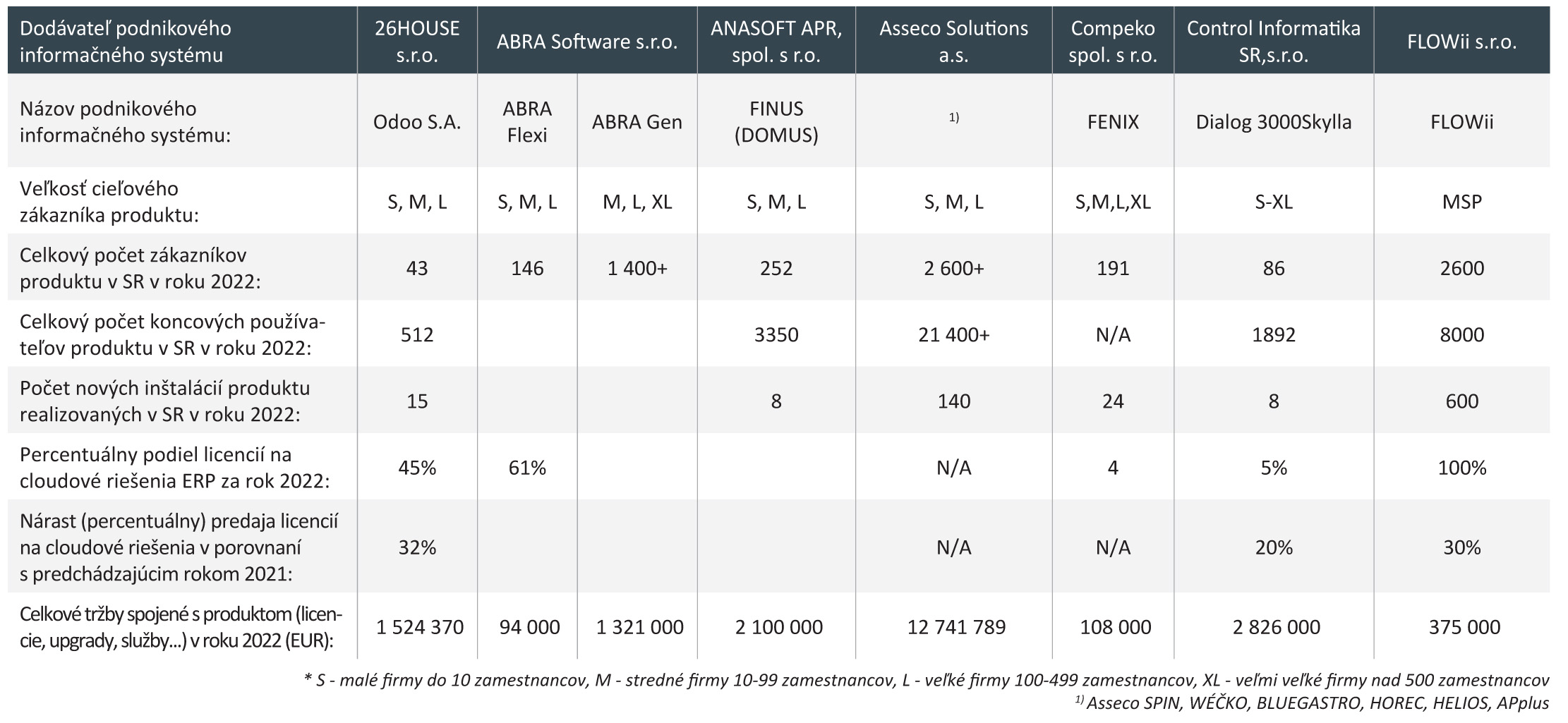Select the 600 new installations cell

pos(1461,401)
